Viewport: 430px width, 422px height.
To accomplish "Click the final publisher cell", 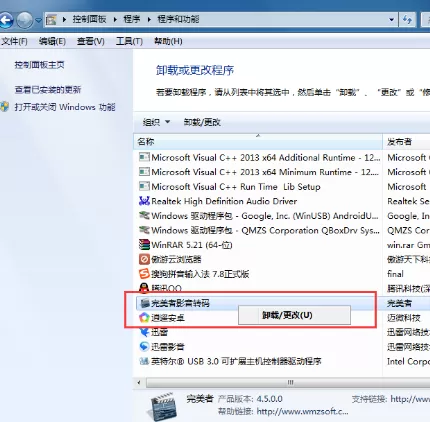I will 395,274.
